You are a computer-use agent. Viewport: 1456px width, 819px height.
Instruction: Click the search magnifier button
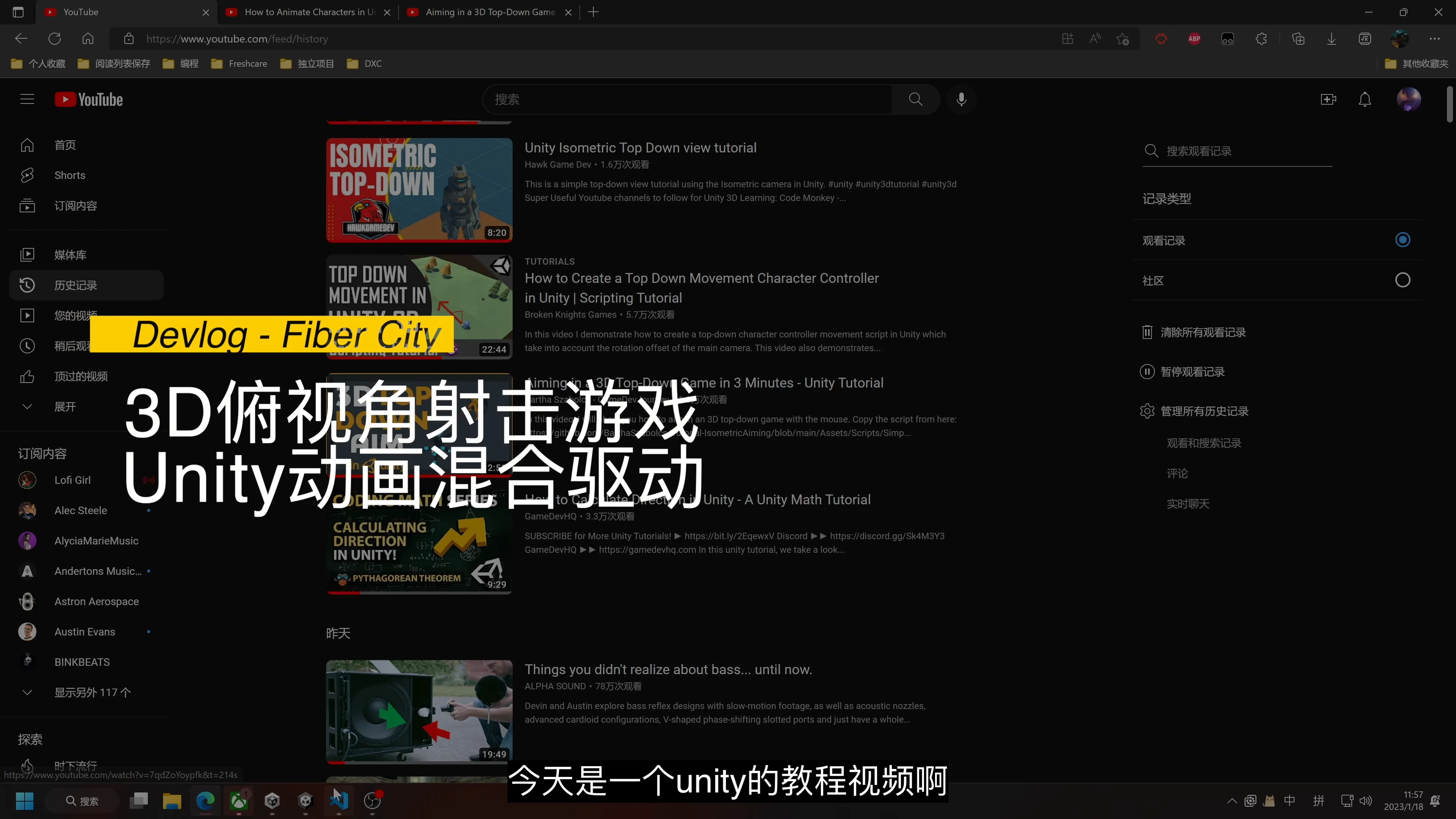(915, 99)
